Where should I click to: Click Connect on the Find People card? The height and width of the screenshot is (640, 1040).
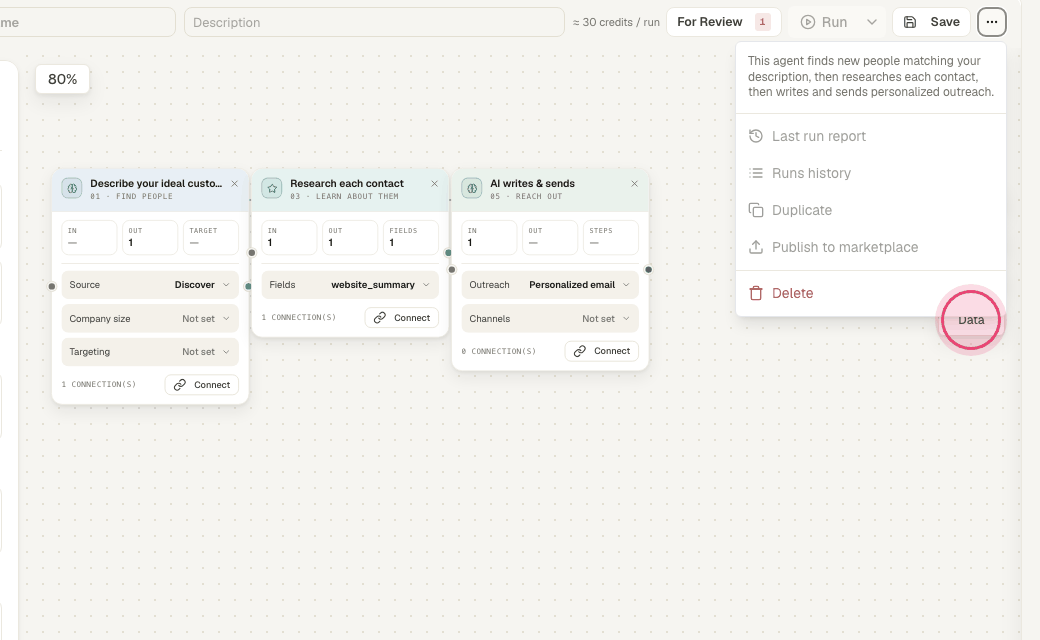[x=202, y=385]
